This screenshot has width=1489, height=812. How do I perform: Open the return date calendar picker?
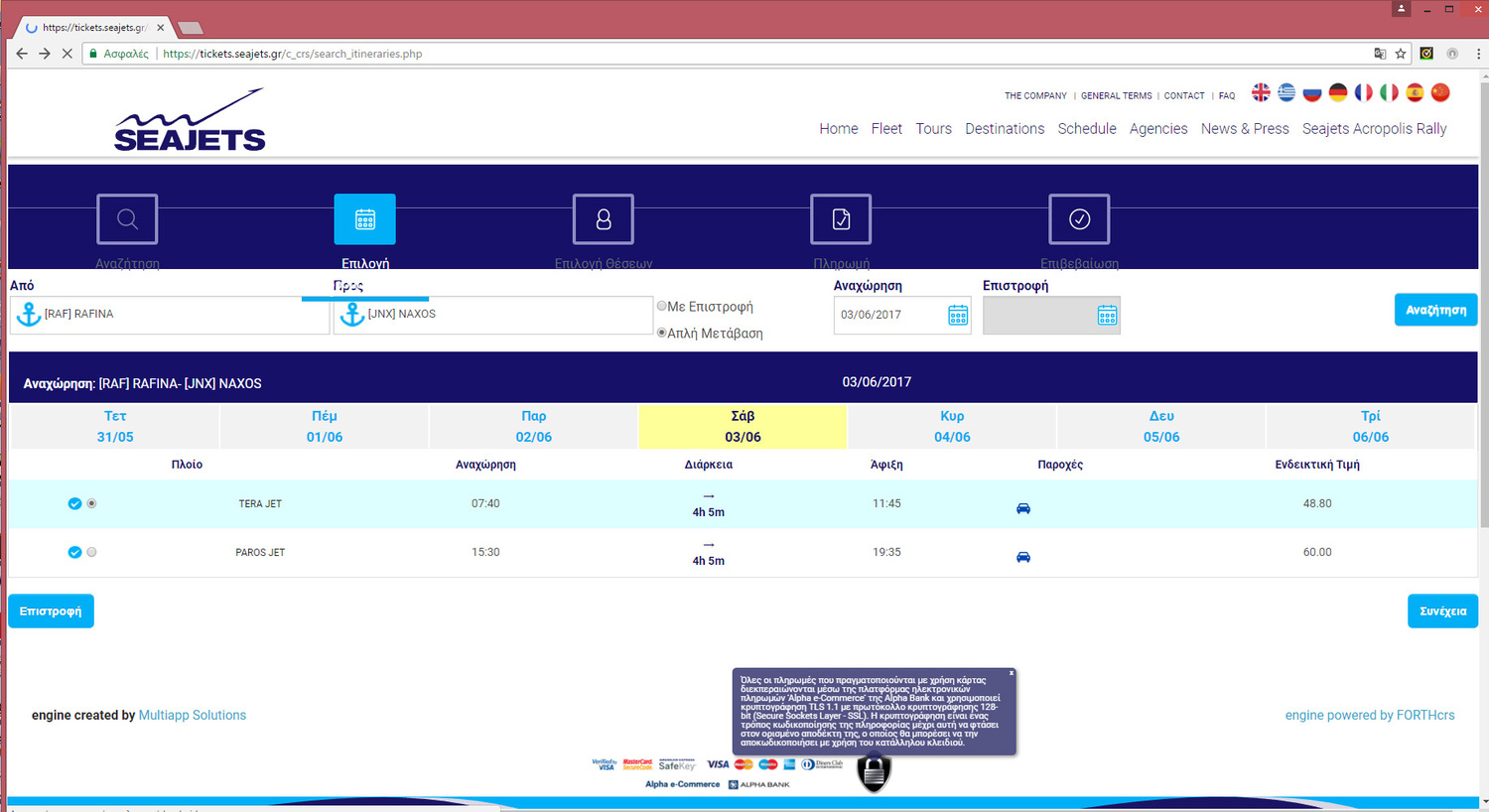click(1107, 316)
